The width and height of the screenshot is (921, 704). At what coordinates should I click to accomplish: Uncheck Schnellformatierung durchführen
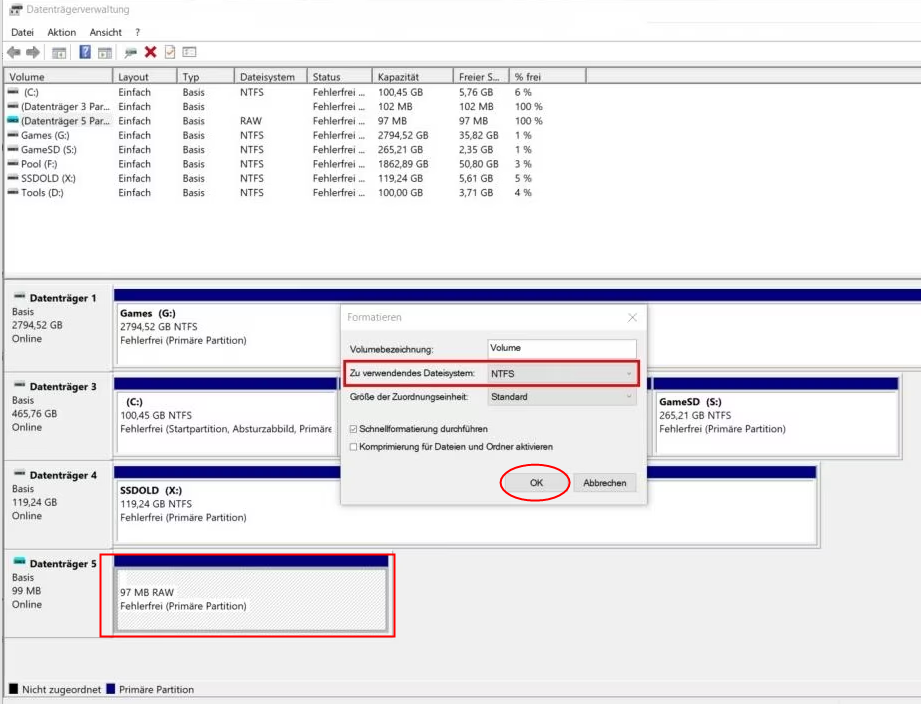click(355, 428)
